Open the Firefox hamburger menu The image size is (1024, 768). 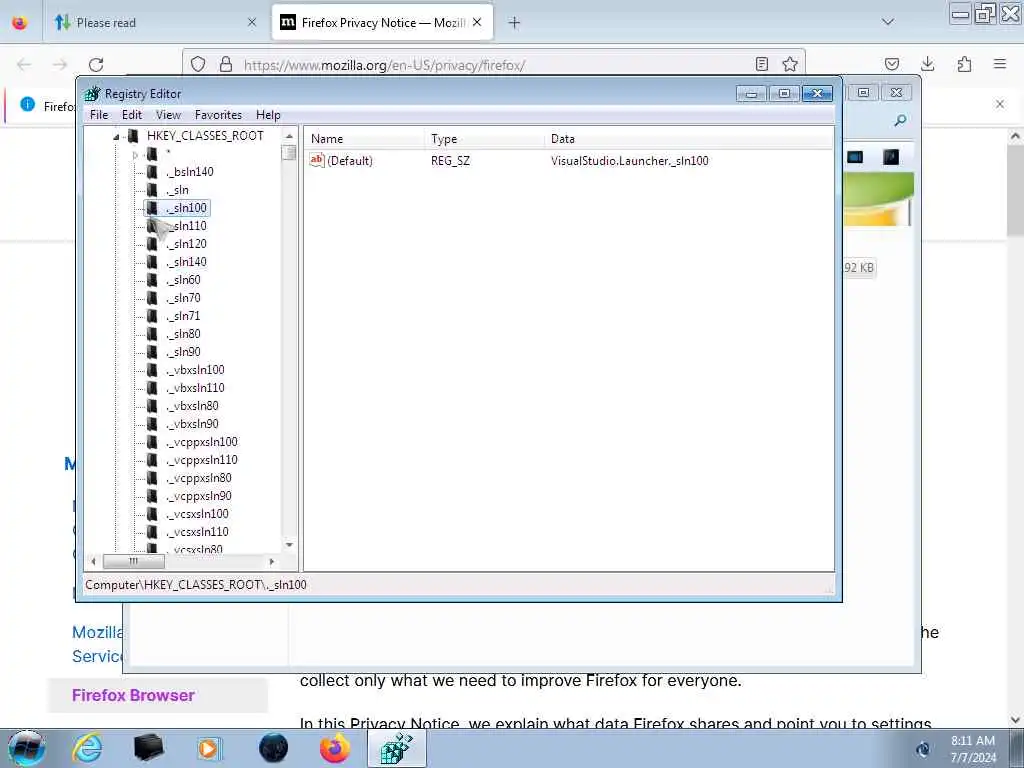[x=1000, y=64]
